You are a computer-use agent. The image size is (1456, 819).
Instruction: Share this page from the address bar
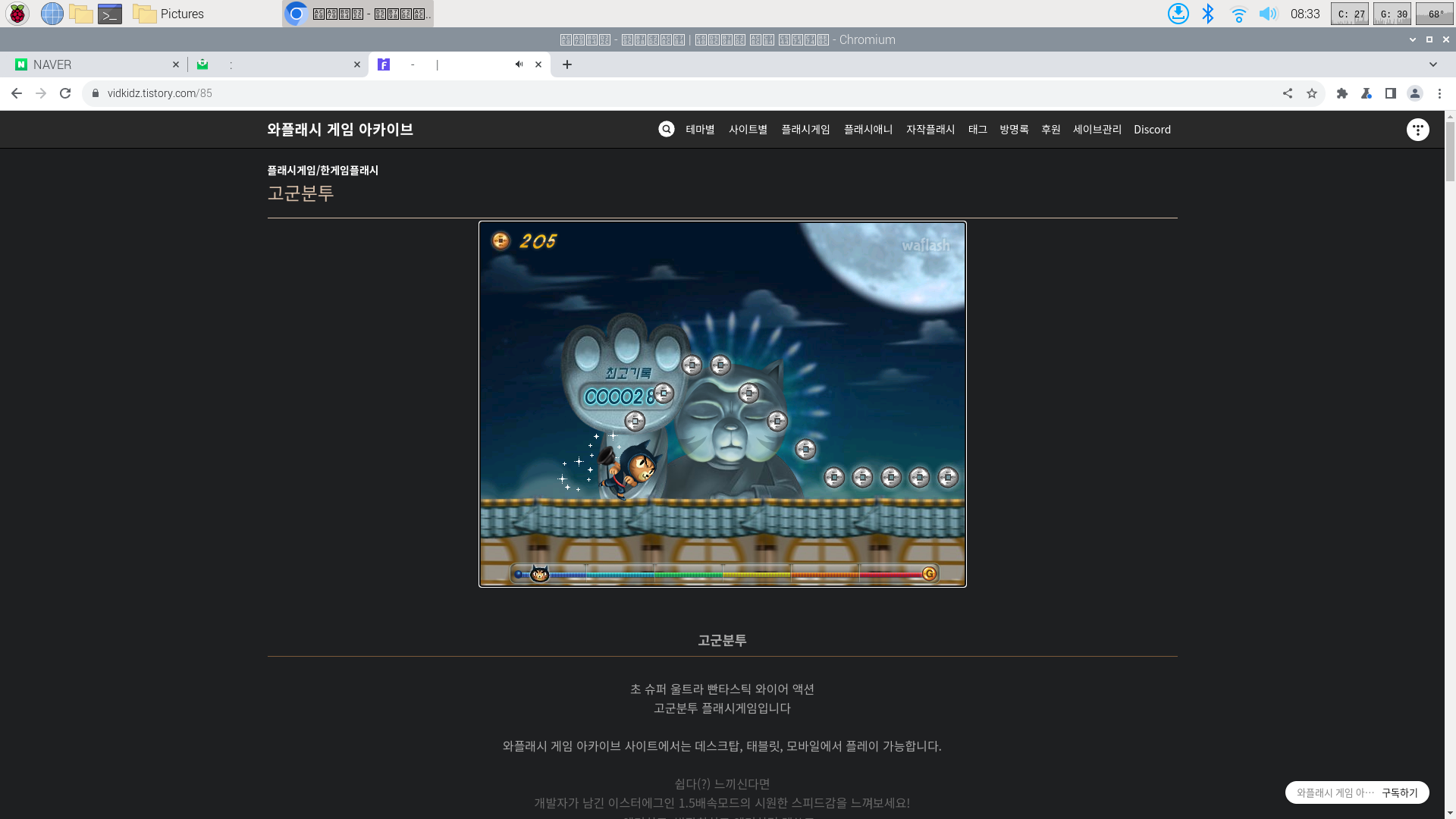point(1288,93)
